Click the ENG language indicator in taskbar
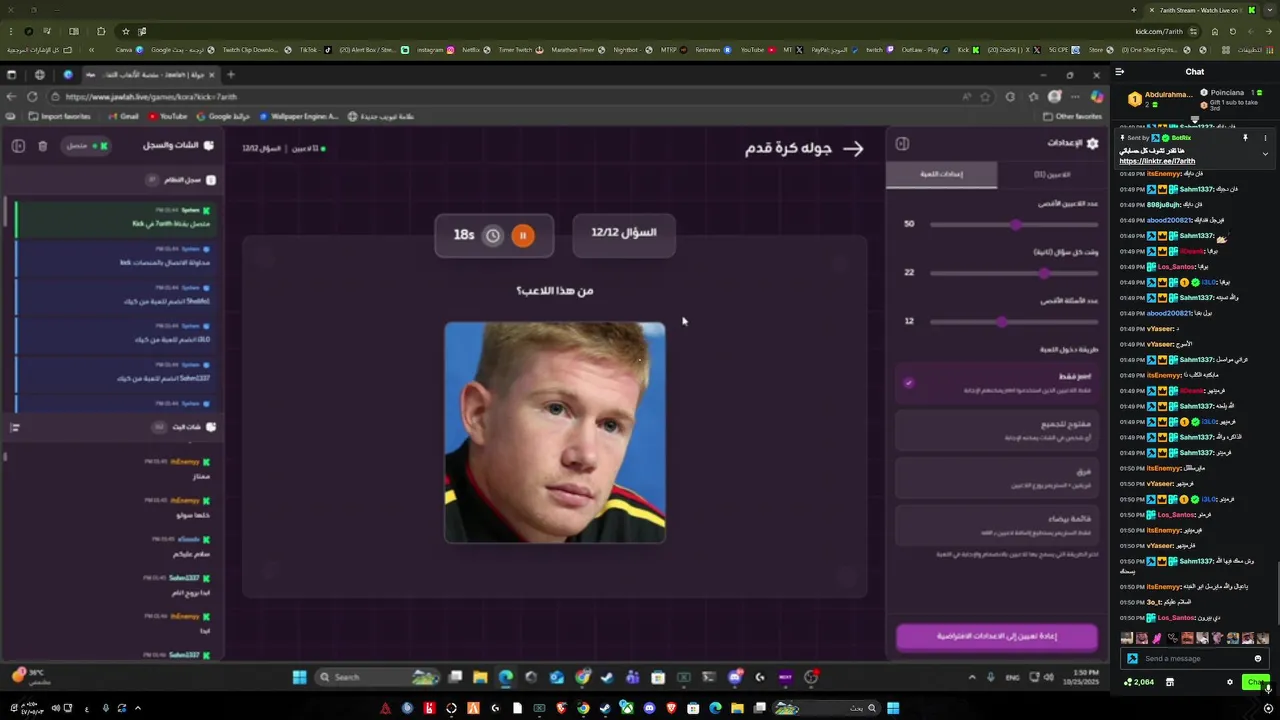Screen dimensions: 1280x720 [1013, 678]
